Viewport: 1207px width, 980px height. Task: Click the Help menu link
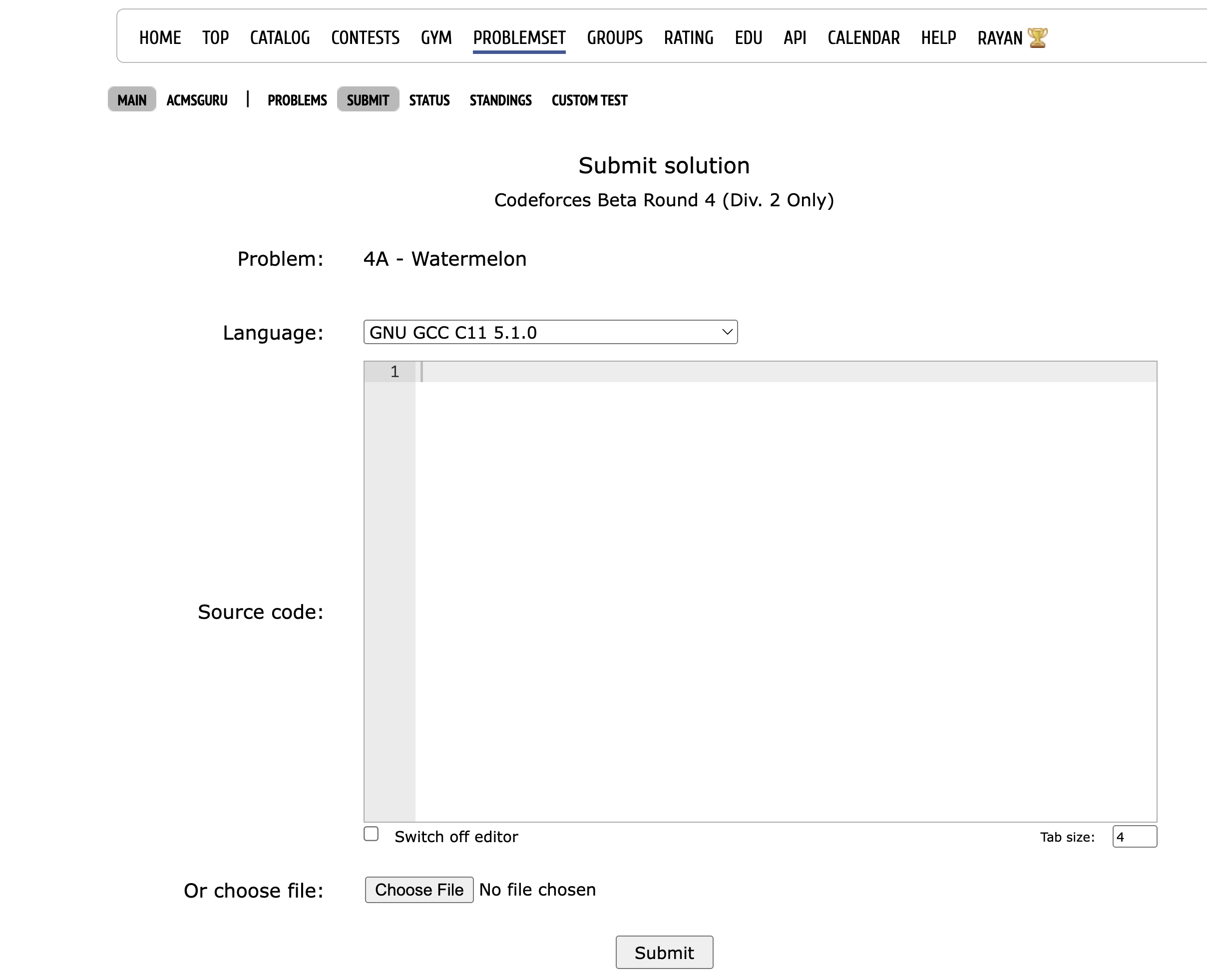click(x=938, y=38)
